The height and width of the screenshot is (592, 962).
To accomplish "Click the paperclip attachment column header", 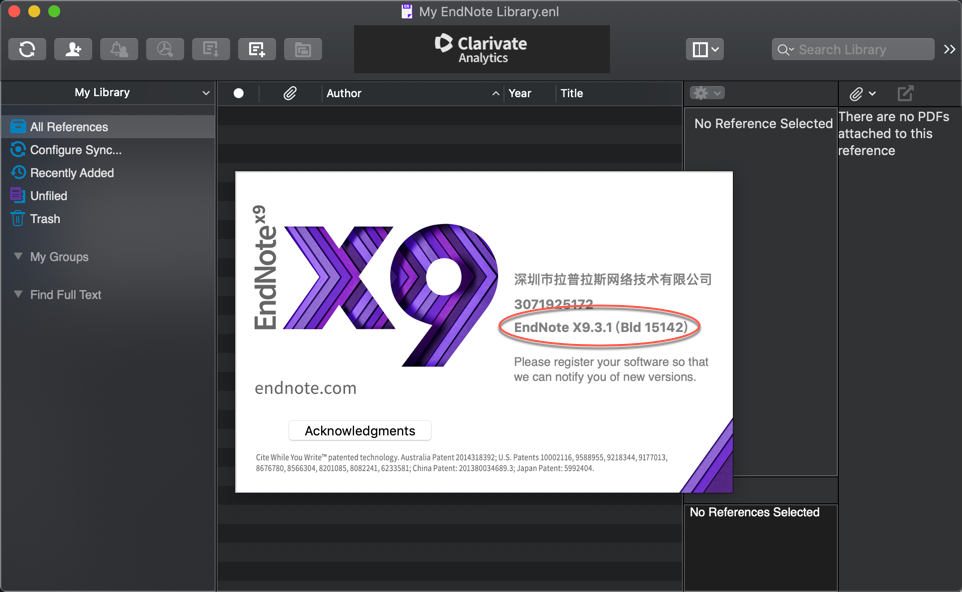I will pyautogui.click(x=289, y=93).
